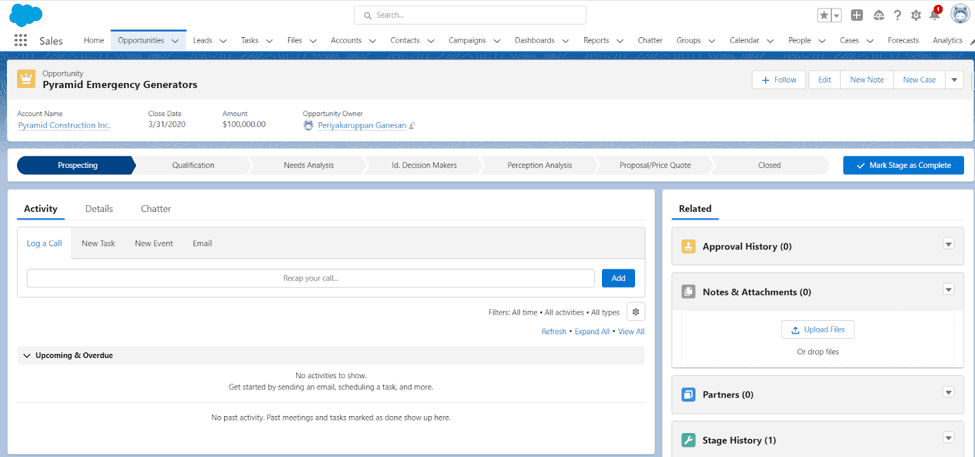Click the Stage History wrench icon
The height and width of the screenshot is (457, 975).
point(688,440)
